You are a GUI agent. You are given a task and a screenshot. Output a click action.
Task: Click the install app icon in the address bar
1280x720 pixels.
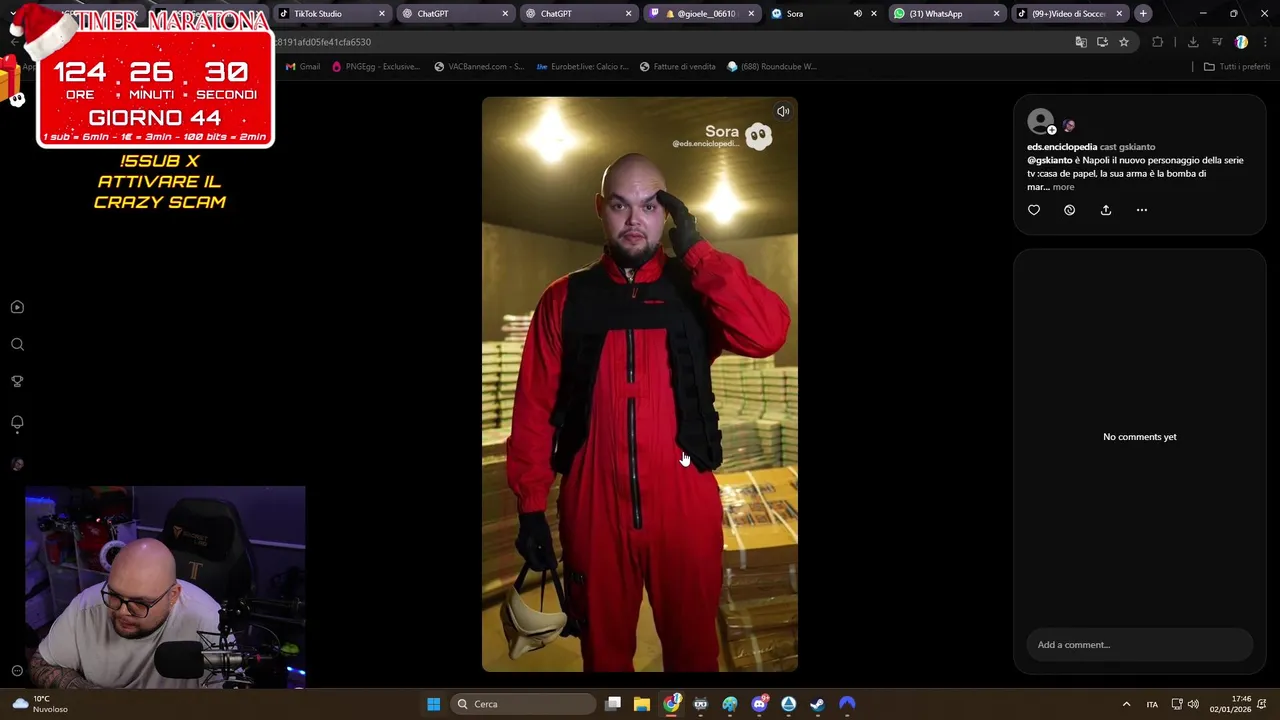point(1102,42)
